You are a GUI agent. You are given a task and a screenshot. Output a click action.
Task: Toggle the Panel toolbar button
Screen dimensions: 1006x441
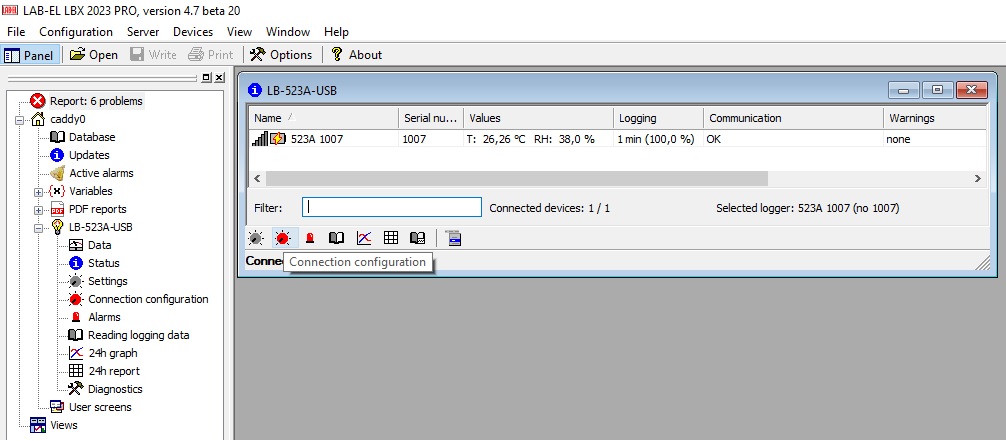pos(31,55)
